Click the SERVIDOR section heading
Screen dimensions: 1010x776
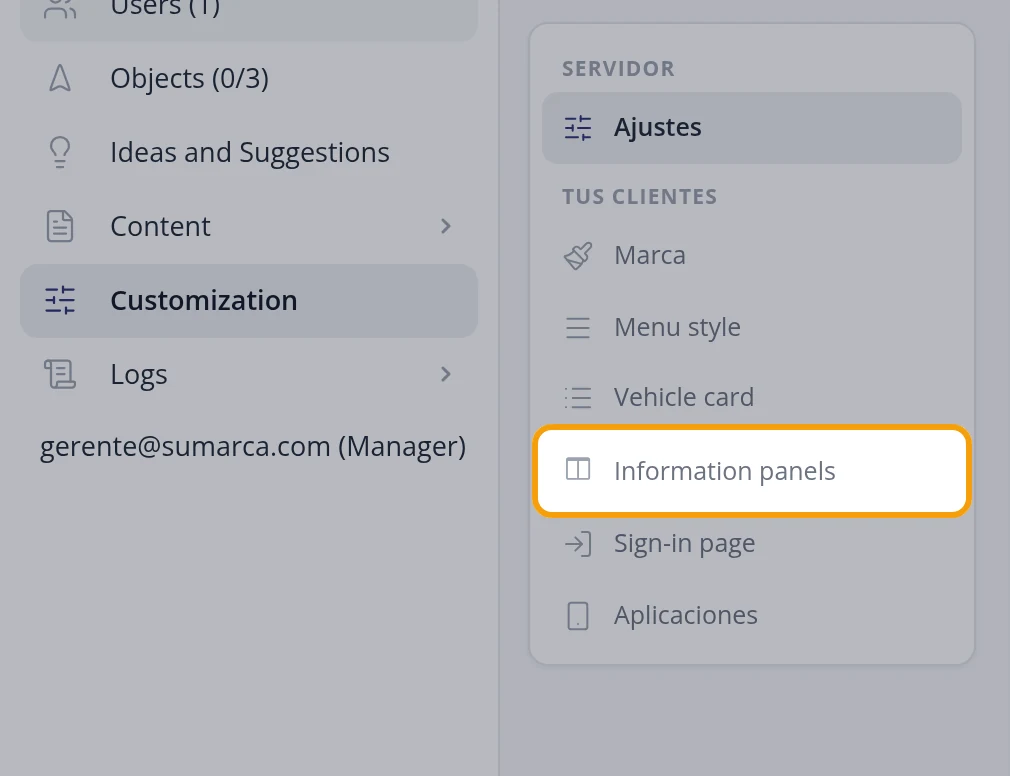618,69
